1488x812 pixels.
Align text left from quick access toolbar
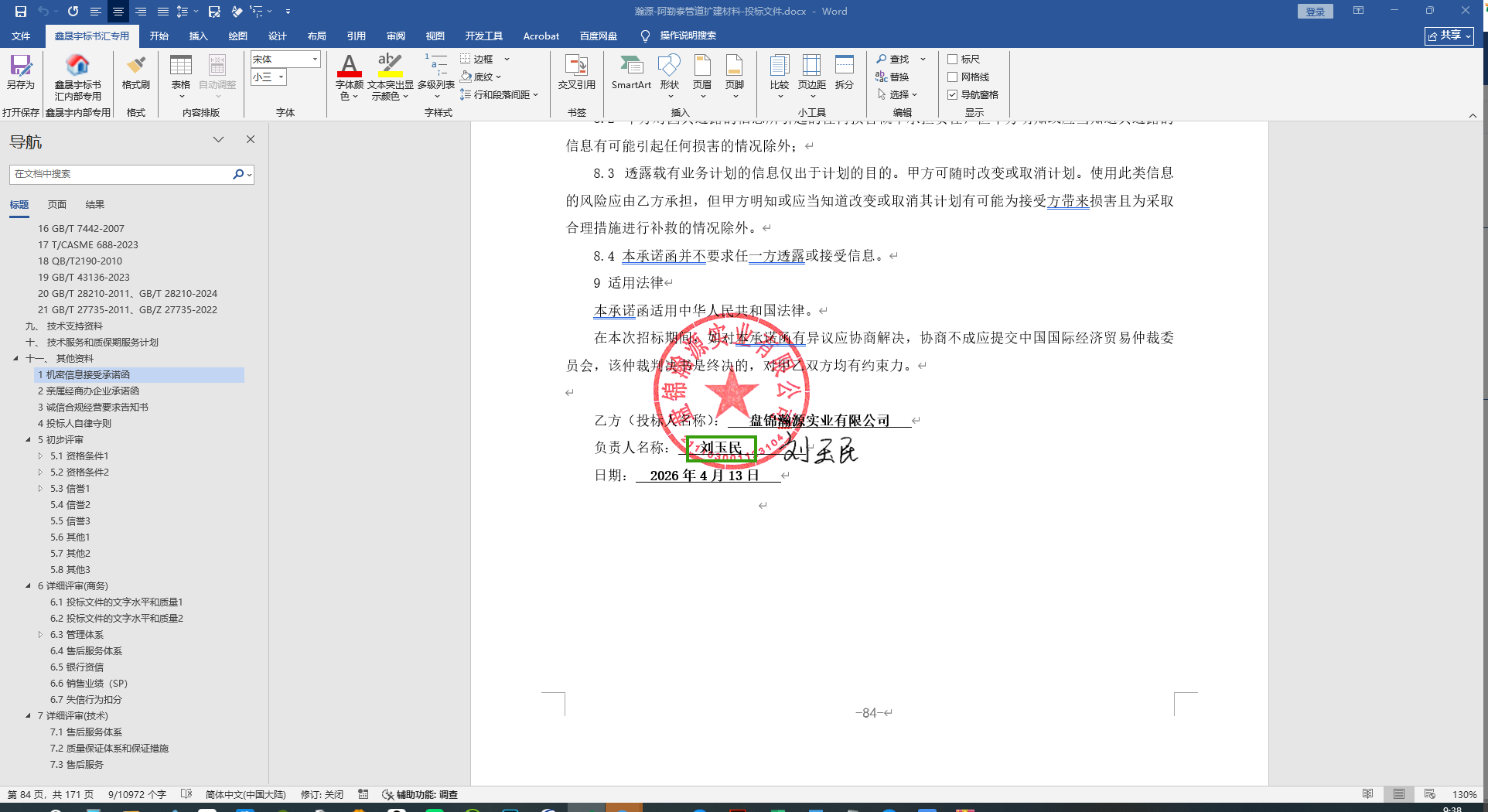point(96,12)
